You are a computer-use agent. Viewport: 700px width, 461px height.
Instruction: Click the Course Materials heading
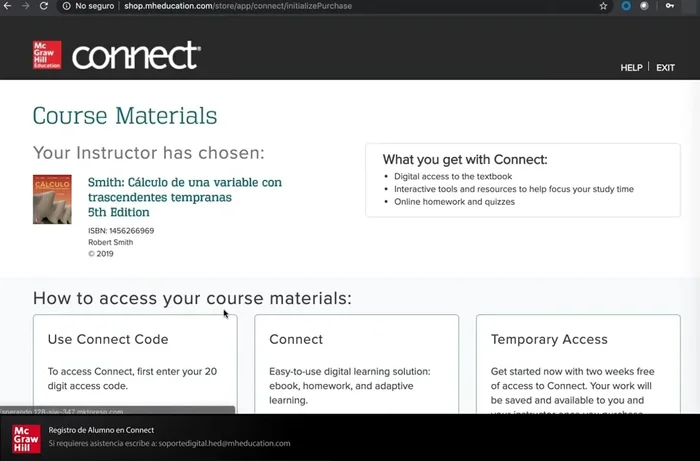pyautogui.click(x=125, y=116)
